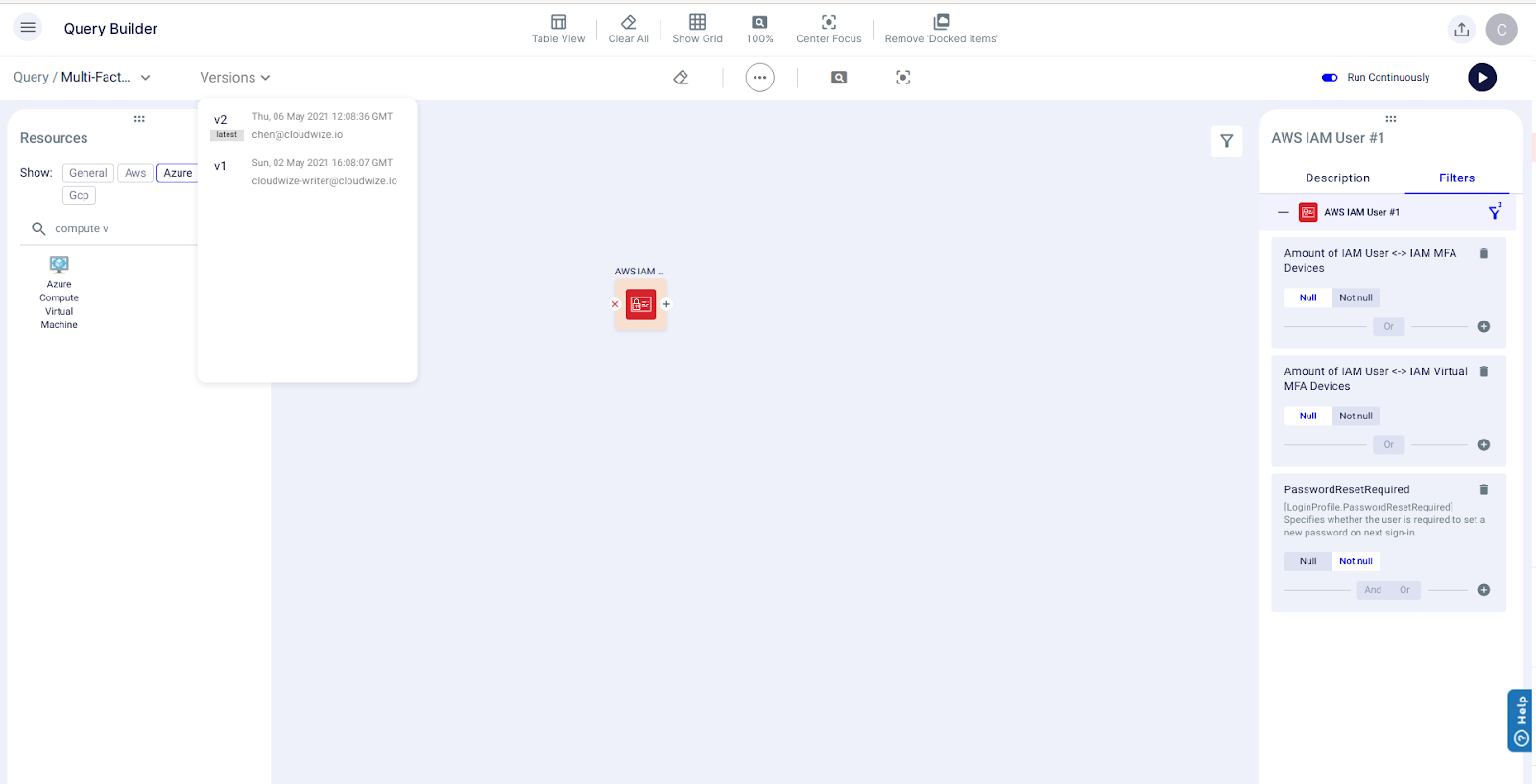Viewport: 1536px width, 784px height.
Task: Select Not null for IAM MFA Devices
Action: 1356,297
